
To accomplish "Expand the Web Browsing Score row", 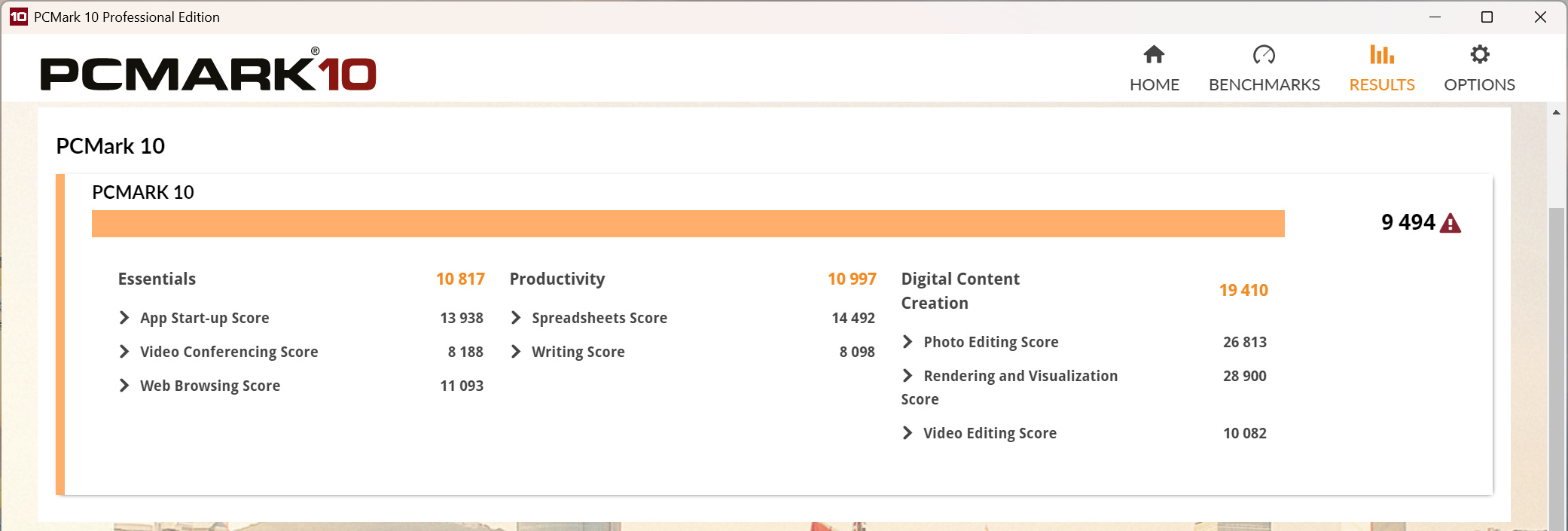I will click(x=300, y=386).
